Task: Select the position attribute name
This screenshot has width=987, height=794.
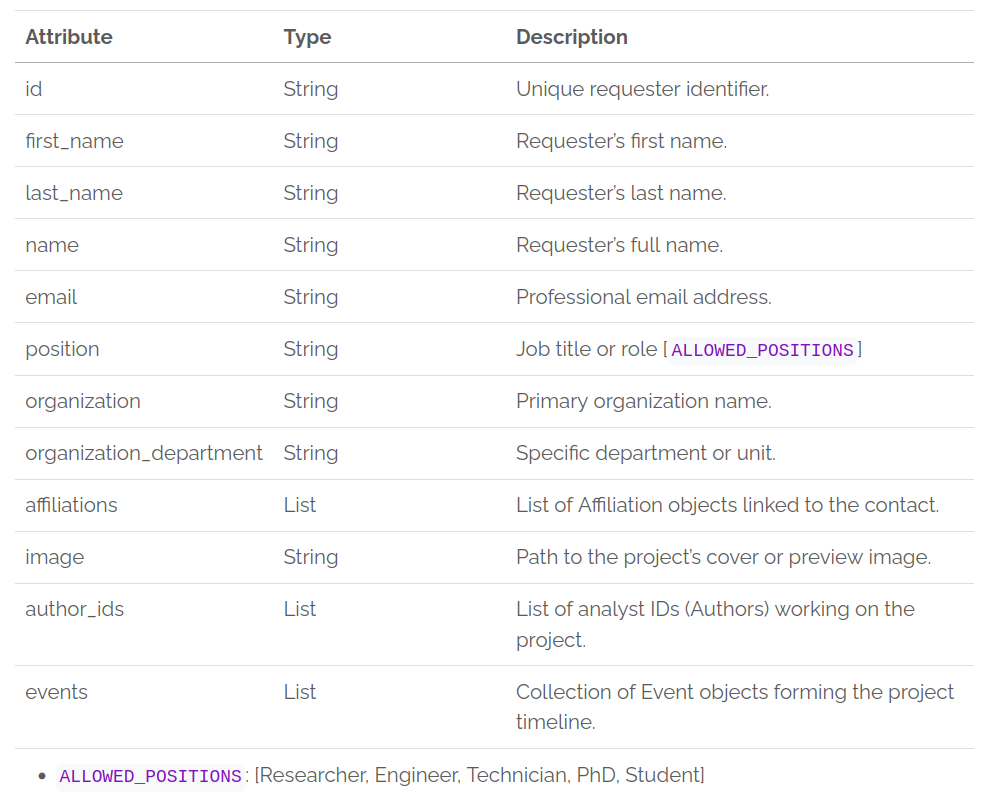Action: click(62, 349)
